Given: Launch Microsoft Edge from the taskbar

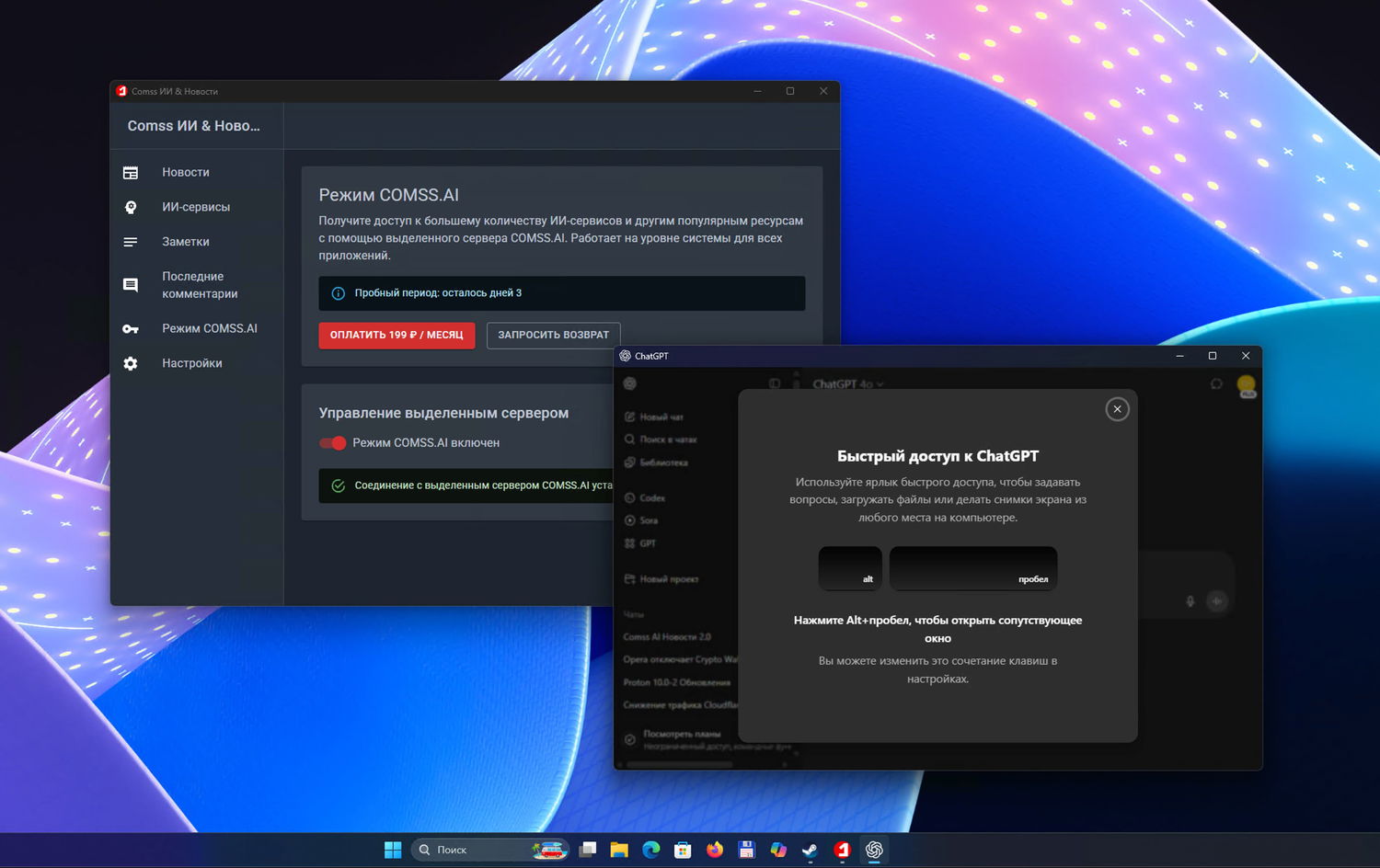Looking at the screenshot, I should point(651,850).
